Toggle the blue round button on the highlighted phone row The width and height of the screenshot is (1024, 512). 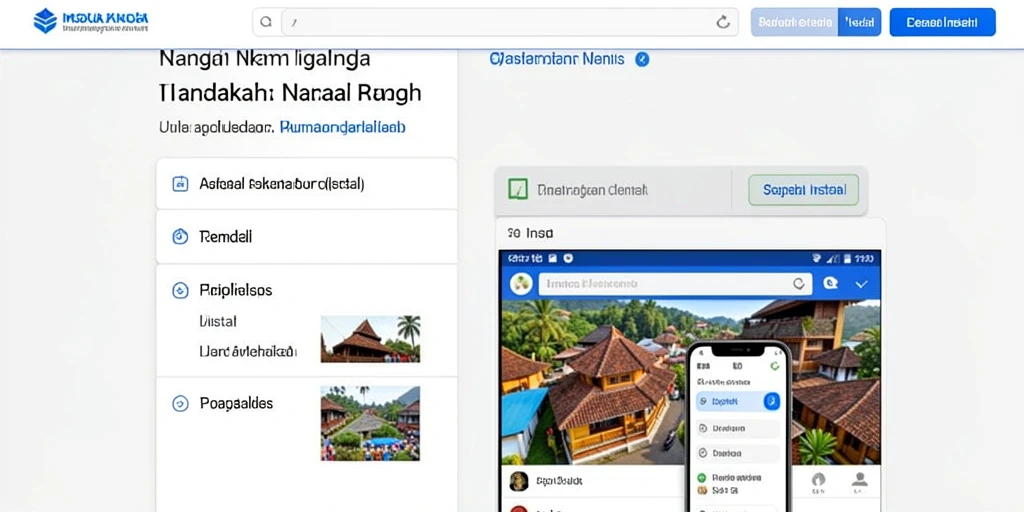click(772, 401)
